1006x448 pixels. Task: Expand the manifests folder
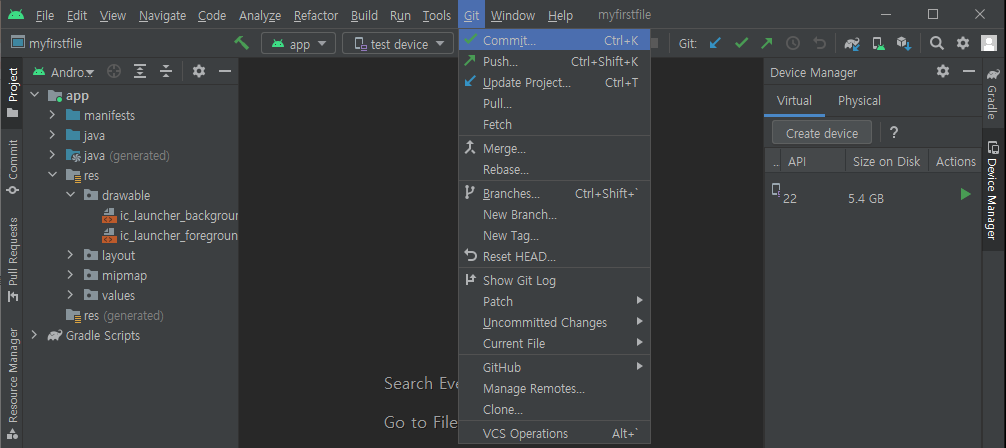53,116
